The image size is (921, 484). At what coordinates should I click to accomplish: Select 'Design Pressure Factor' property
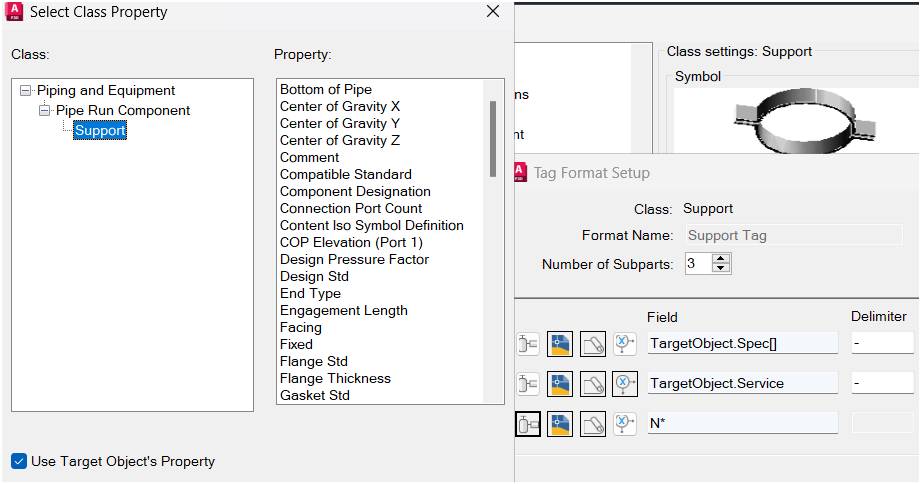tap(354, 260)
